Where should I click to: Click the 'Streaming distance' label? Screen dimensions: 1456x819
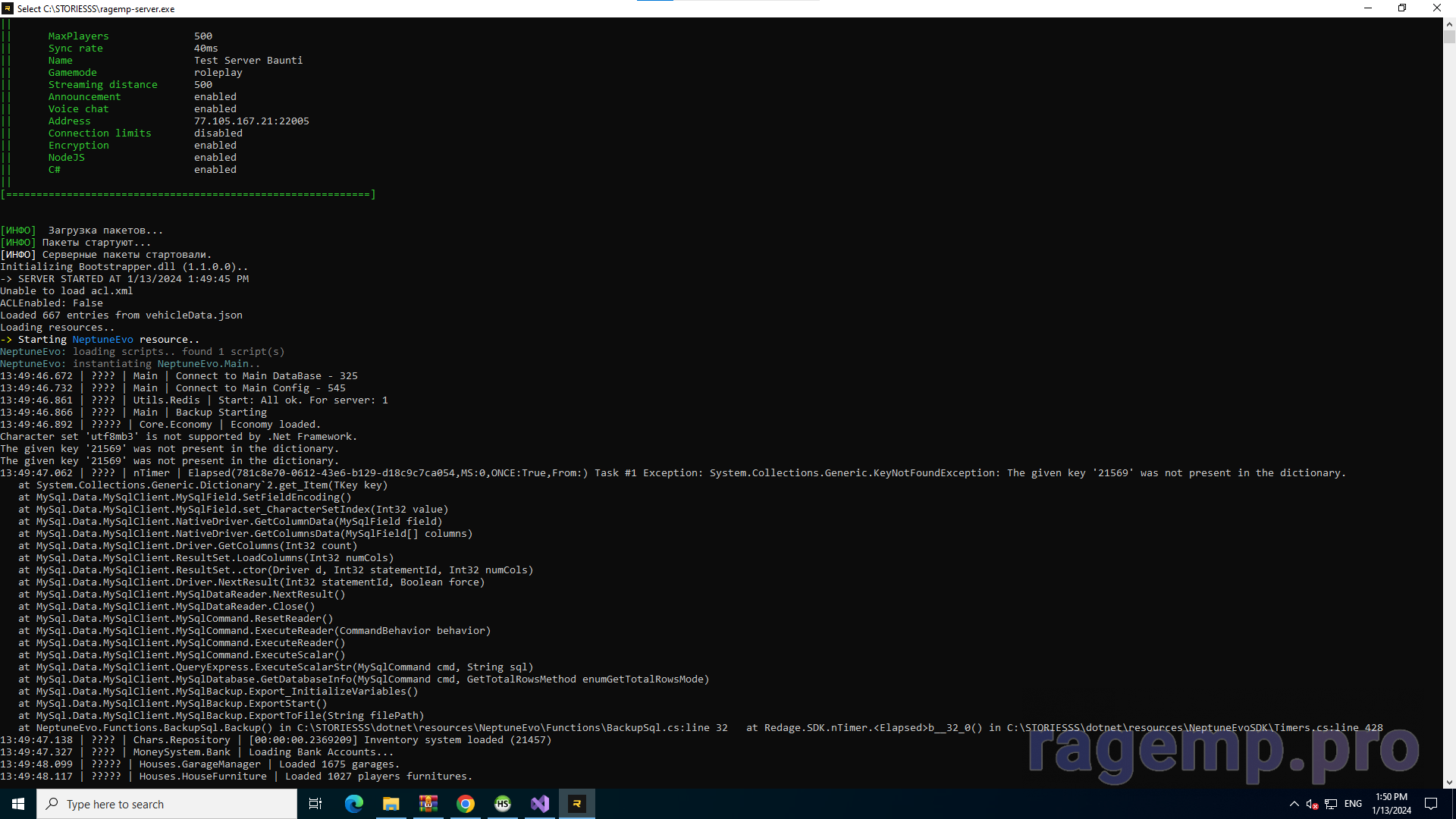(x=103, y=84)
